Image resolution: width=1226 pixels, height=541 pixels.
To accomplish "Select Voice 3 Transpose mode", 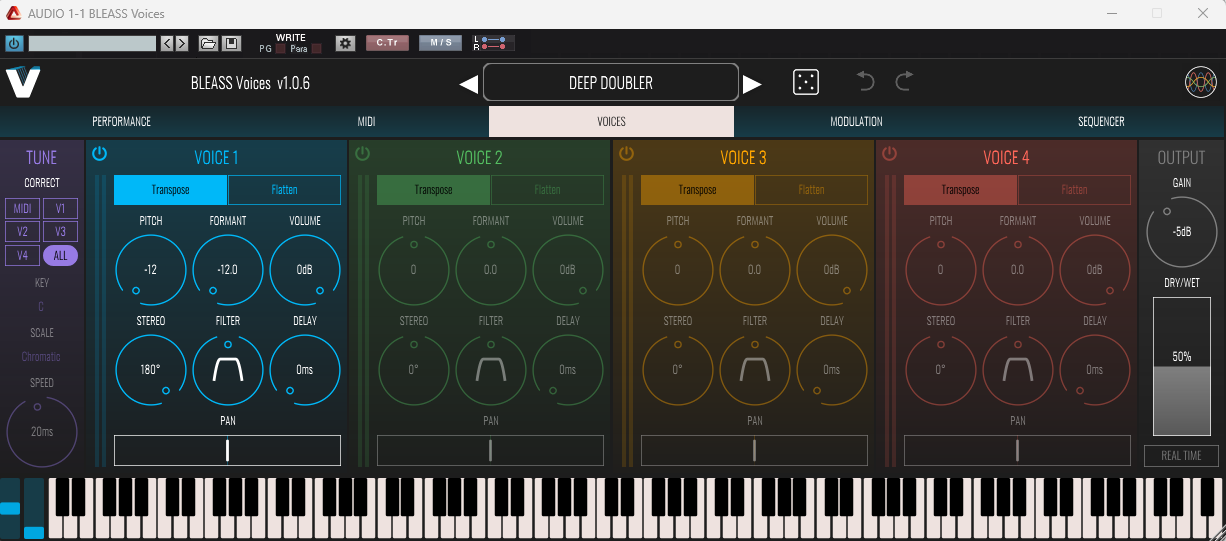I will 697,190.
